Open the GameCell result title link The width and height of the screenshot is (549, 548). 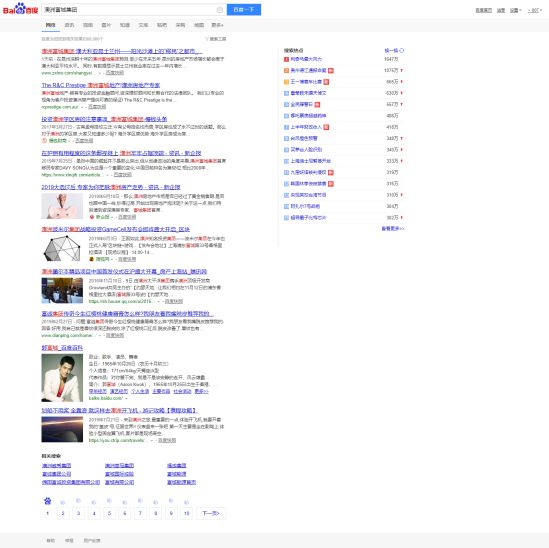116,229
